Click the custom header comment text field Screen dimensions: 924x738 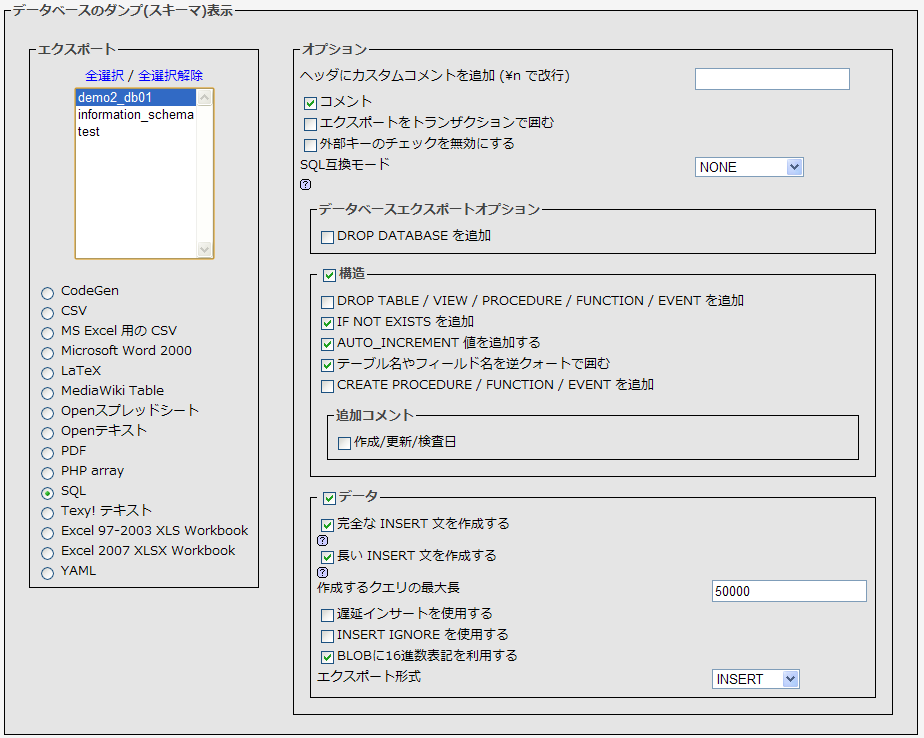(772, 79)
